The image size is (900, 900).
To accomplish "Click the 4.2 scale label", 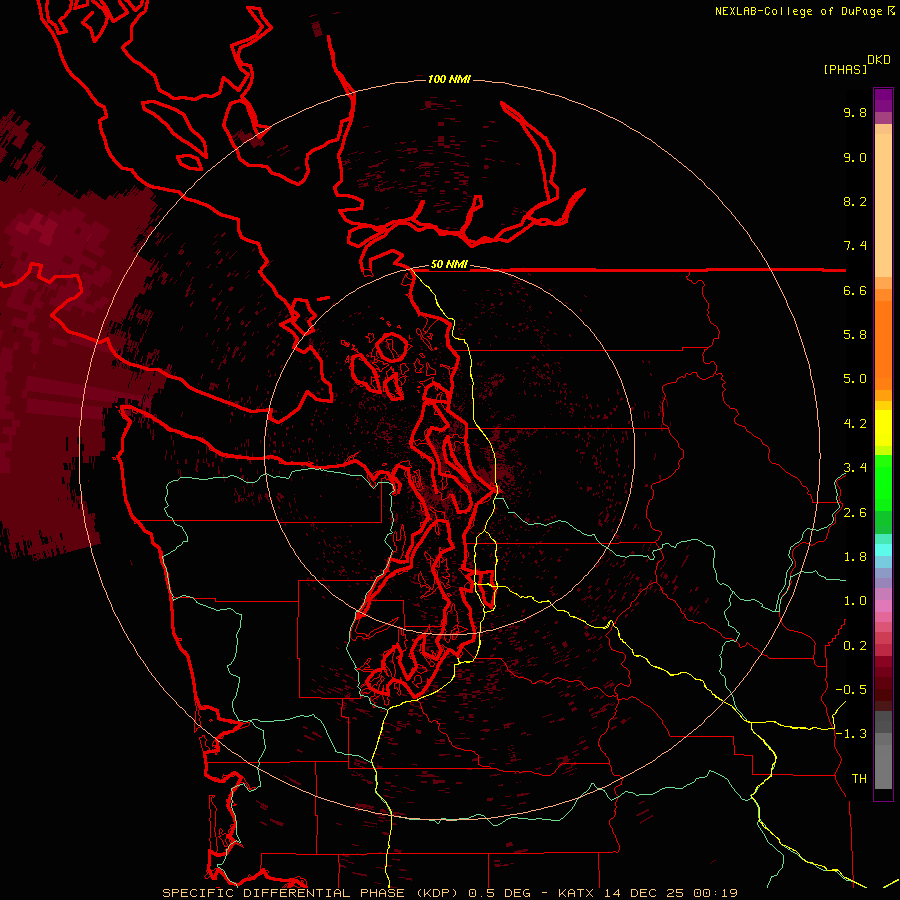I will click(855, 424).
